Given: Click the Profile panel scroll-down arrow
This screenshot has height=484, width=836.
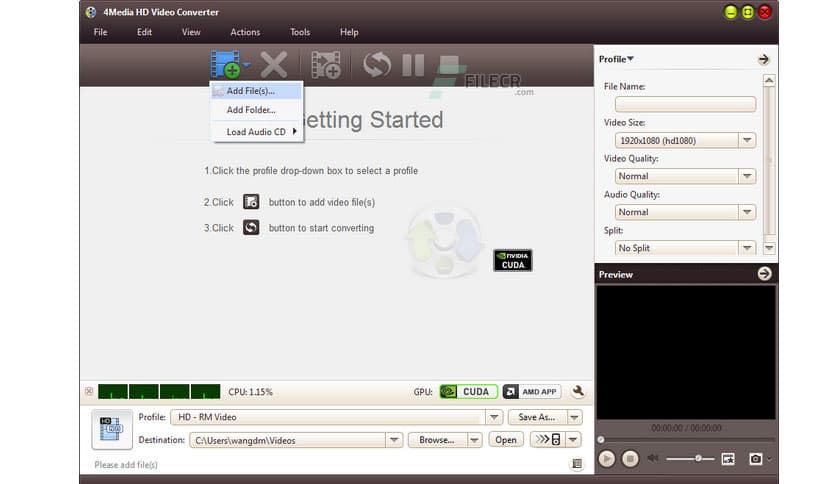Looking at the screenshot, I should click(x=769, y=247).
